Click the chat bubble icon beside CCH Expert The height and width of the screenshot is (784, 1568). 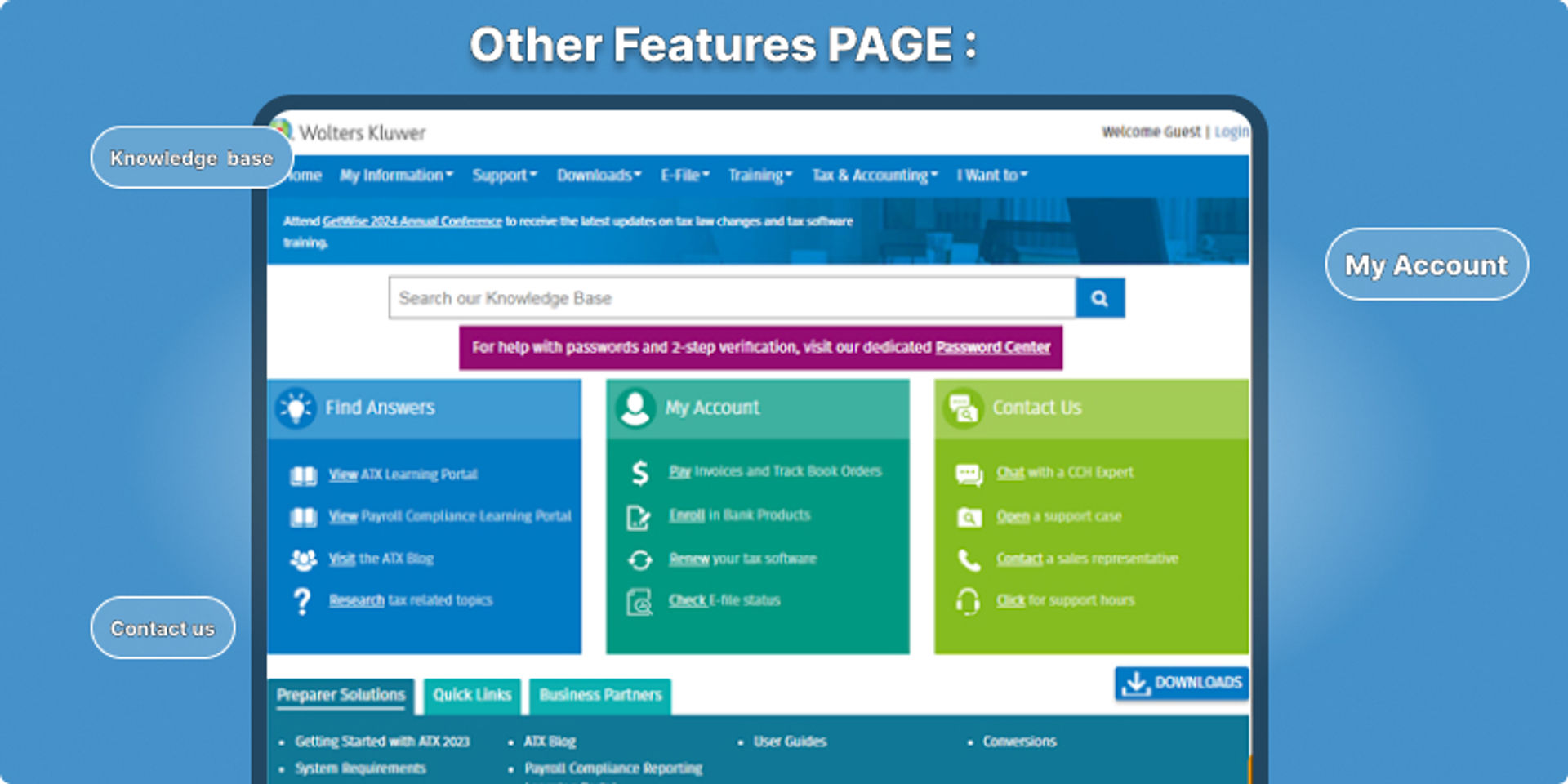(x=969, y=474)
